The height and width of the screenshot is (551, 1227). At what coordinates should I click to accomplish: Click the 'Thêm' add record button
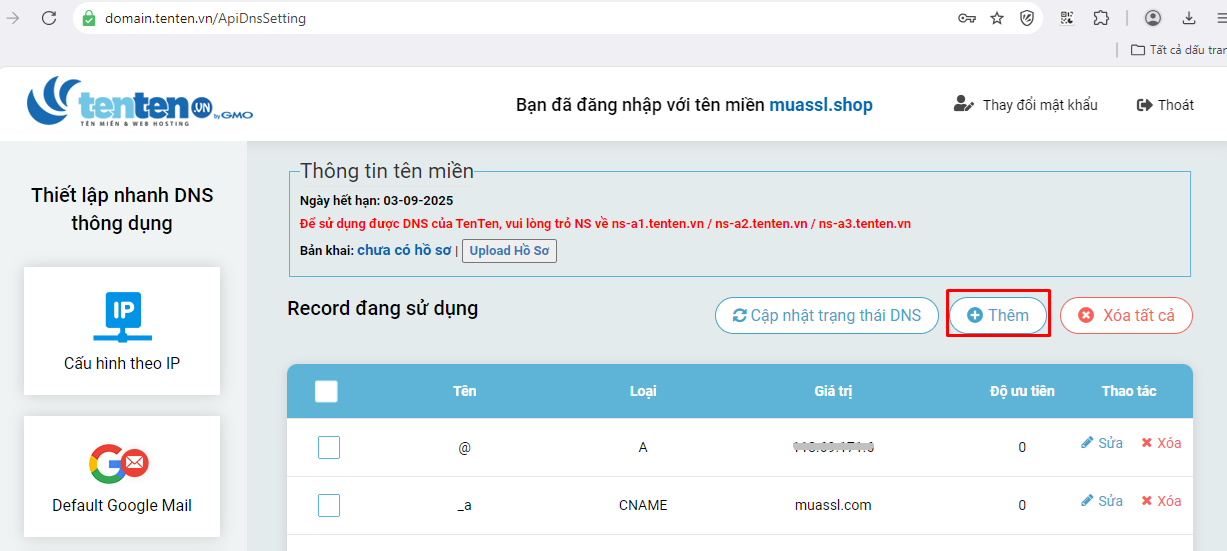point(997,315)
